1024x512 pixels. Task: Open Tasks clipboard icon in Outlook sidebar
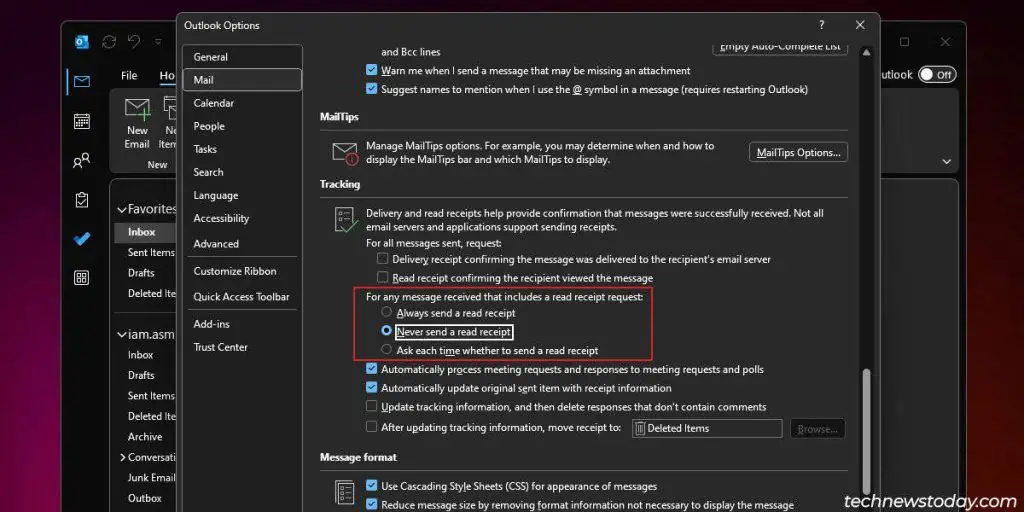point(82,200)
